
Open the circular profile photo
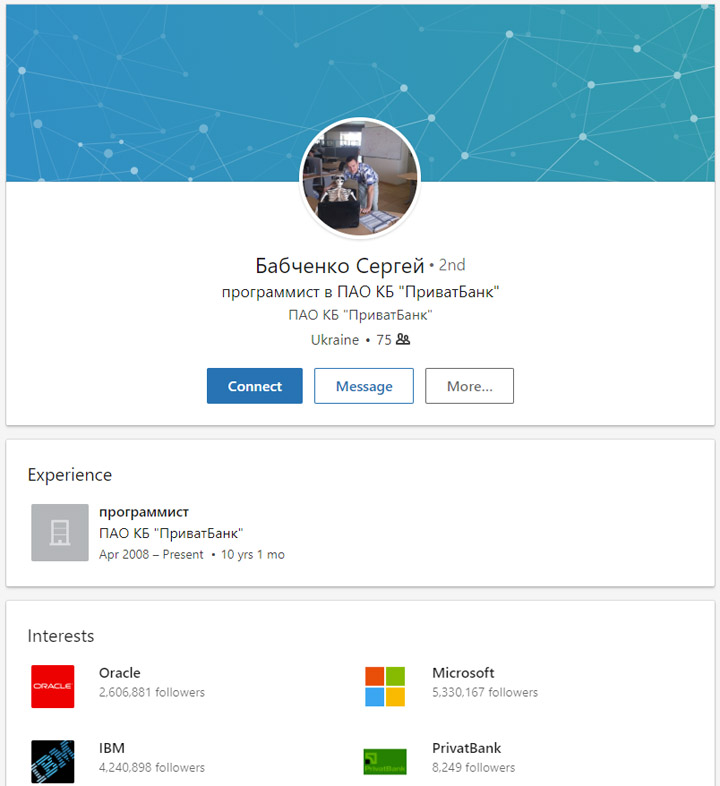click(x=360, y=178)
